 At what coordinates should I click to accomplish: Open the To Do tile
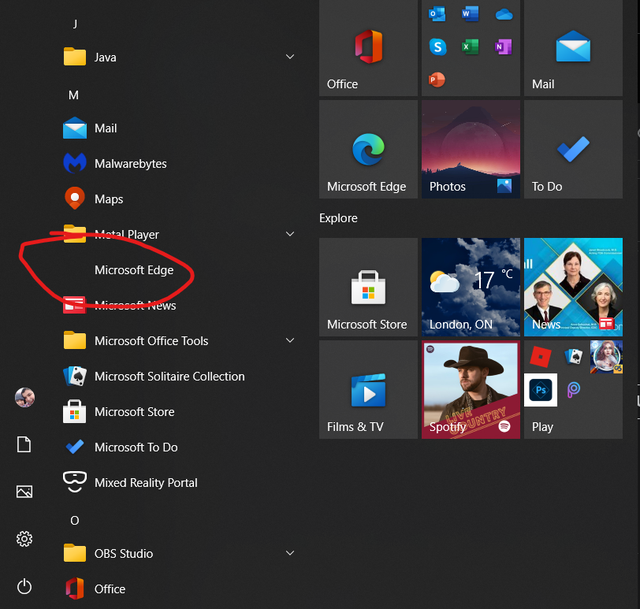[x=573, y=149]
